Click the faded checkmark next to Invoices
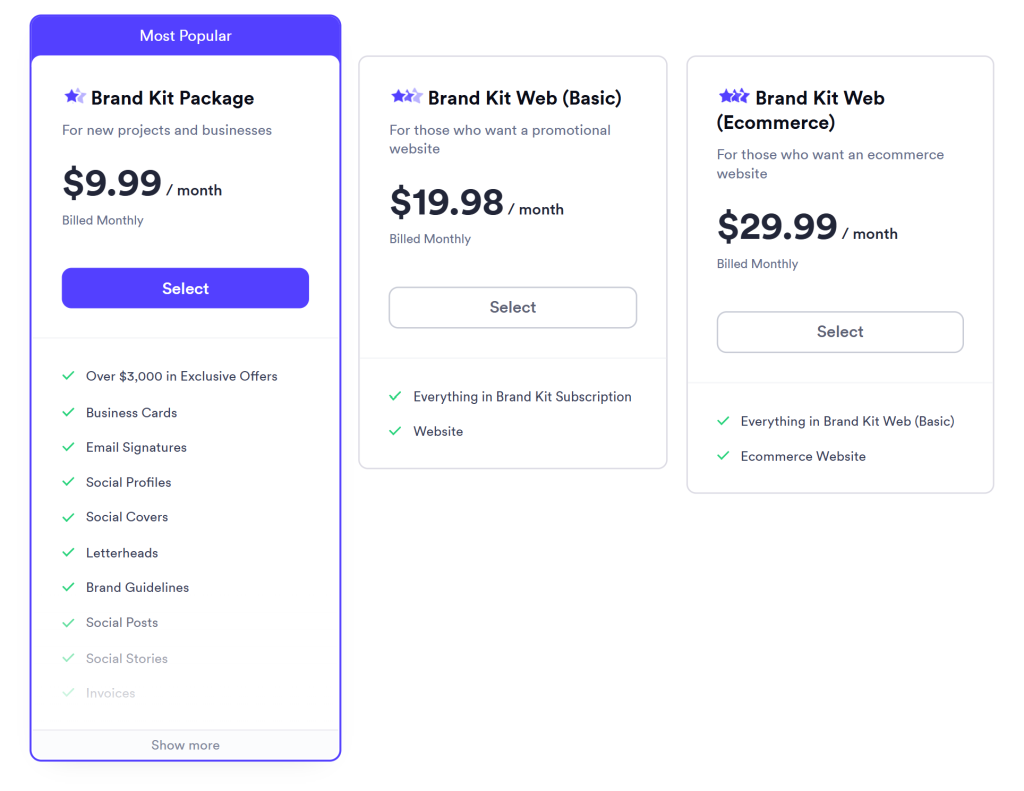 click(x=68, y=692)
